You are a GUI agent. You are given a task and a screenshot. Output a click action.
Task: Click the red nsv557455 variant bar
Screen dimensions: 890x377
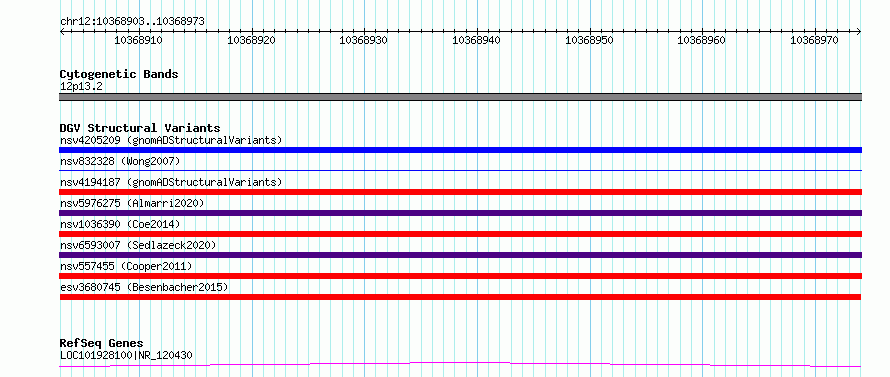coord(460,276)
